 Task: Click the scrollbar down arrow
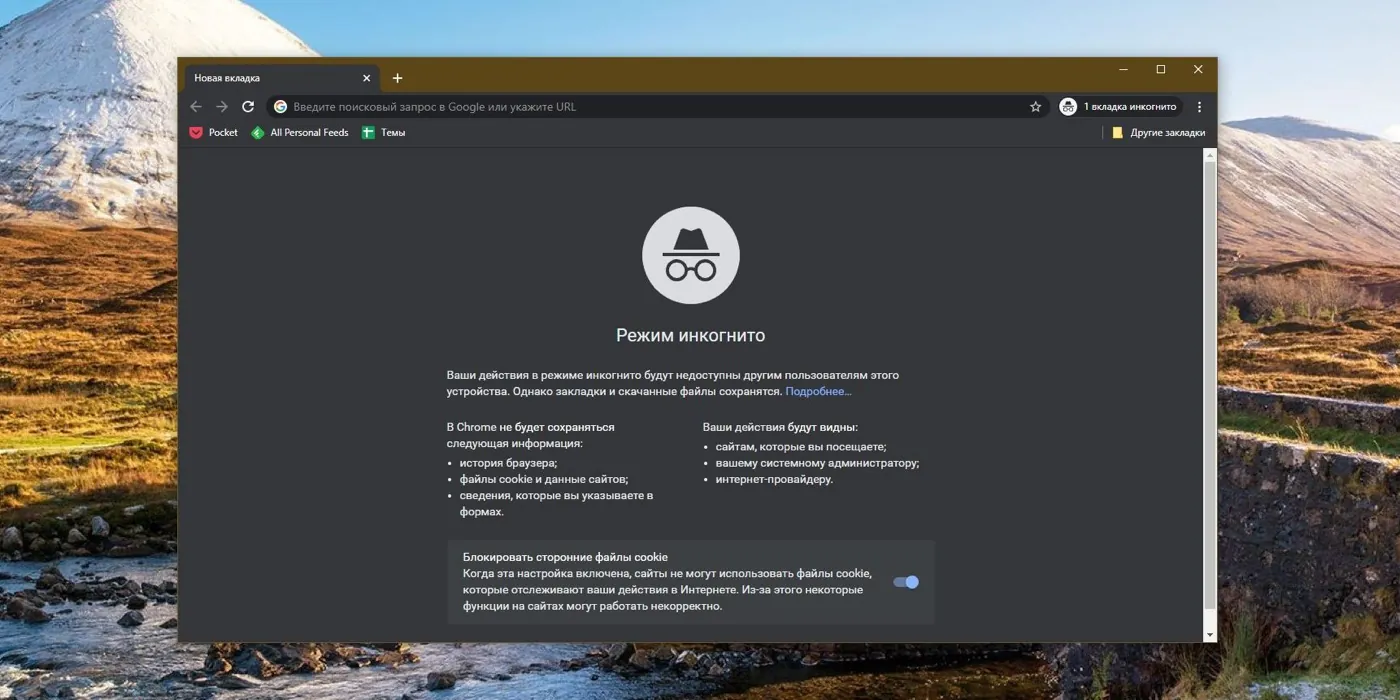pos(1210,635)
